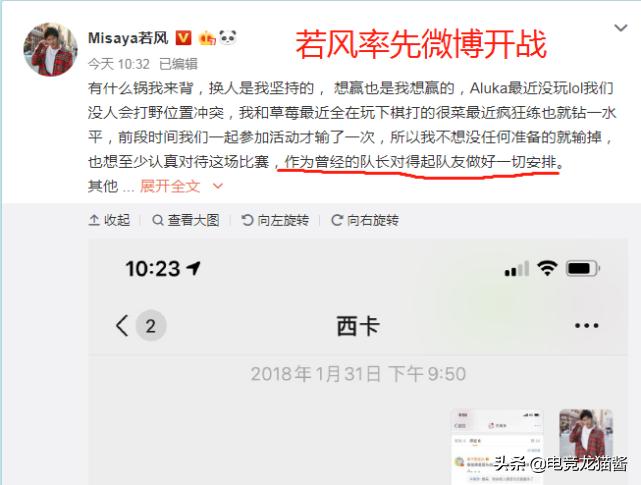Tap the back arrow in chat header

tap(122, 326)
